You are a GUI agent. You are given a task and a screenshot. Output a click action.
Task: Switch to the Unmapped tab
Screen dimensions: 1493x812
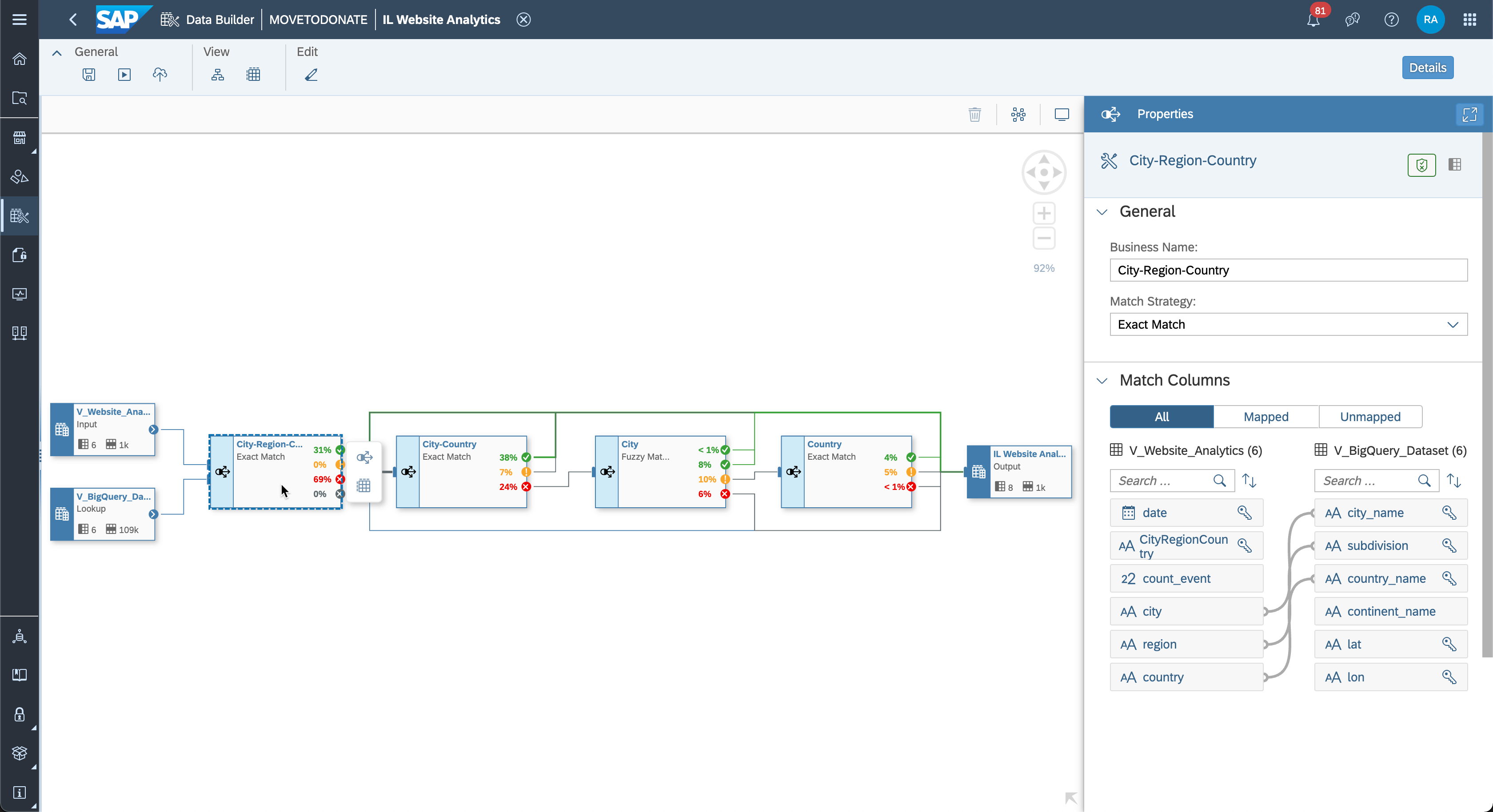1369,417
